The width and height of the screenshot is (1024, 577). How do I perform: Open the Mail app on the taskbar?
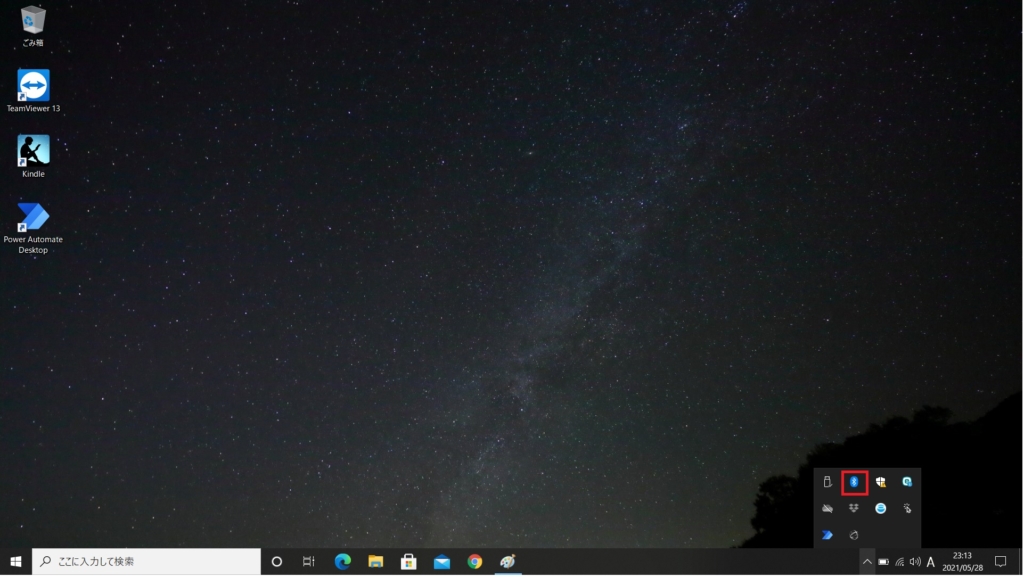point(442,562)
